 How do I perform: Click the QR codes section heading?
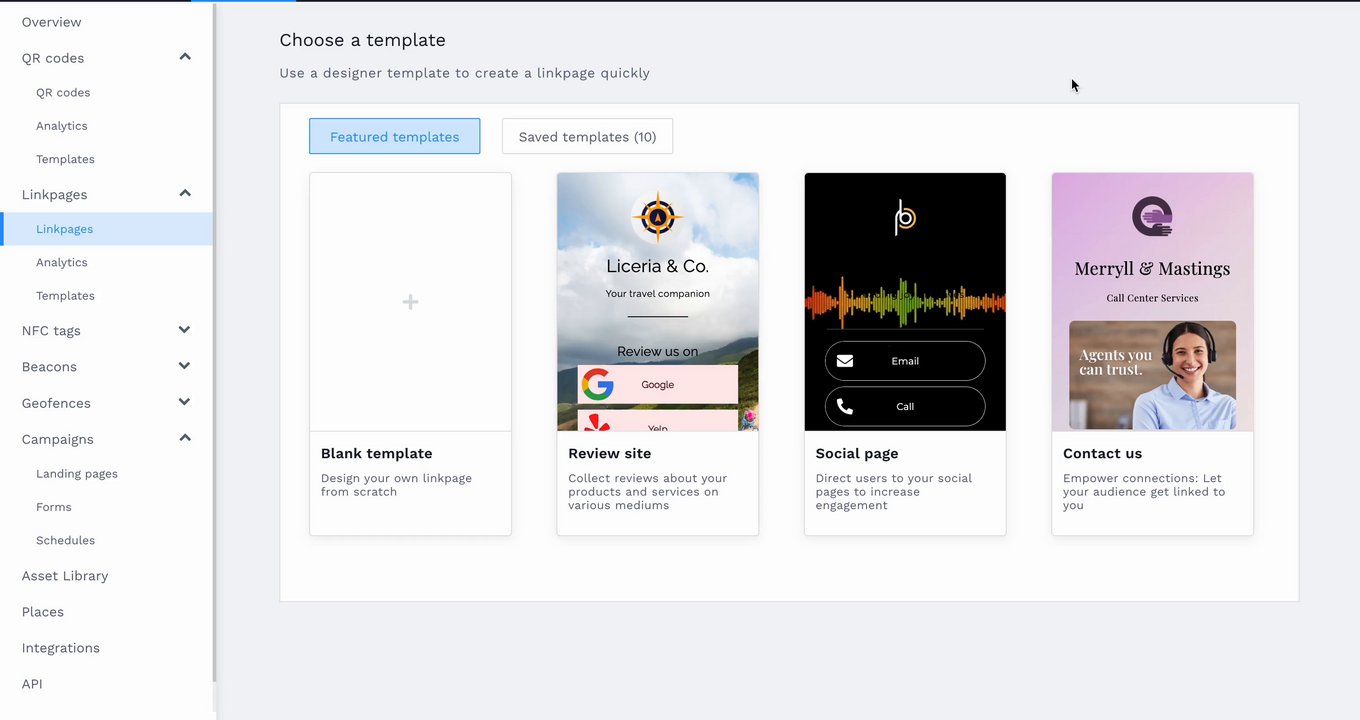[53, 58]
